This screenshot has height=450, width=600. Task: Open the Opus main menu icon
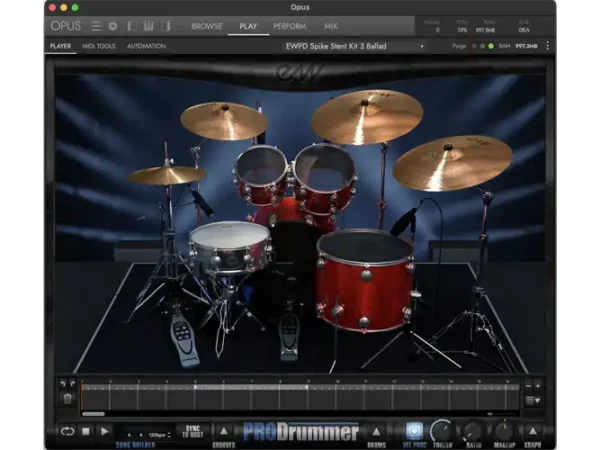point(96,26)
